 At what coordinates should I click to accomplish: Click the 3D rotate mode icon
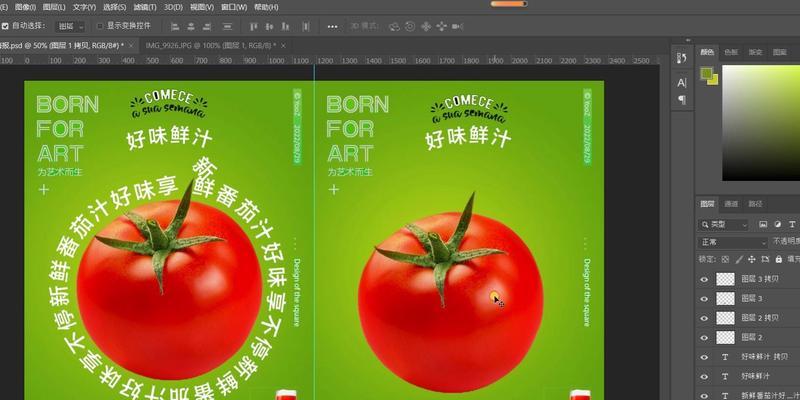click(394, 27)
